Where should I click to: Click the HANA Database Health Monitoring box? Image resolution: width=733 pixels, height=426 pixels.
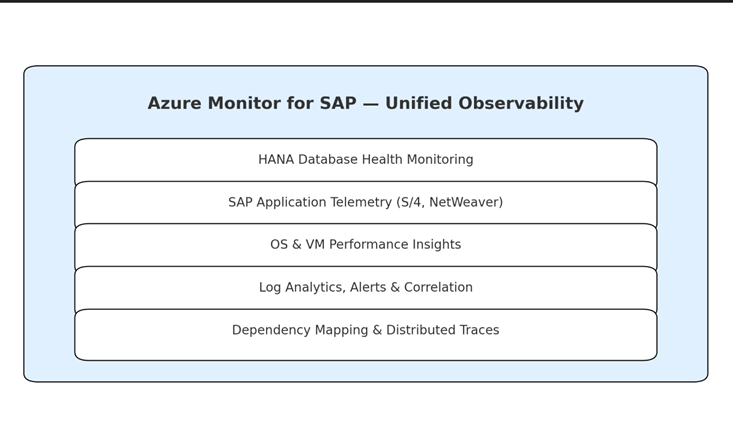click(366, 159)
